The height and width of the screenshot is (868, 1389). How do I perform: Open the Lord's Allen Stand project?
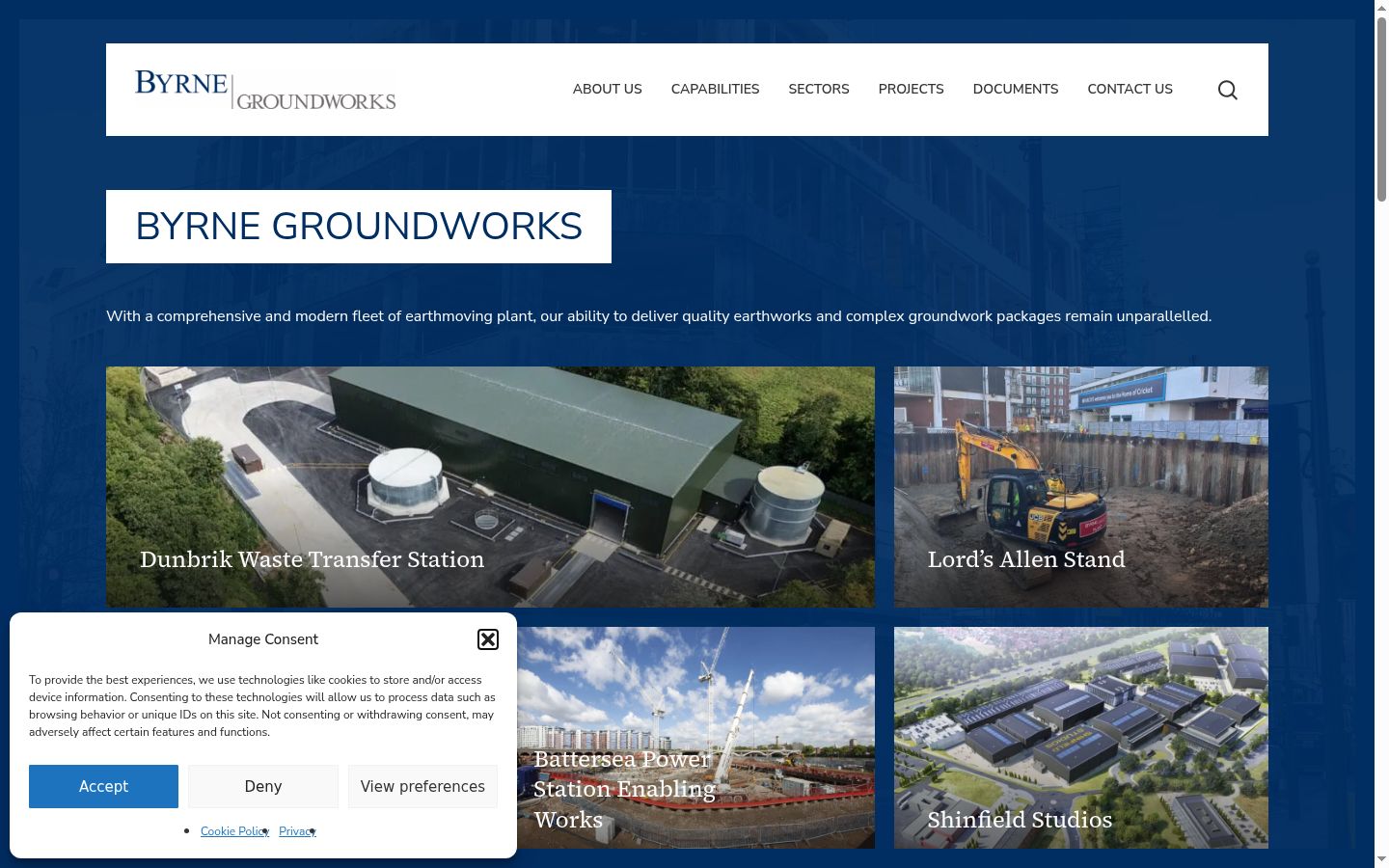(x=1081, y=487)
